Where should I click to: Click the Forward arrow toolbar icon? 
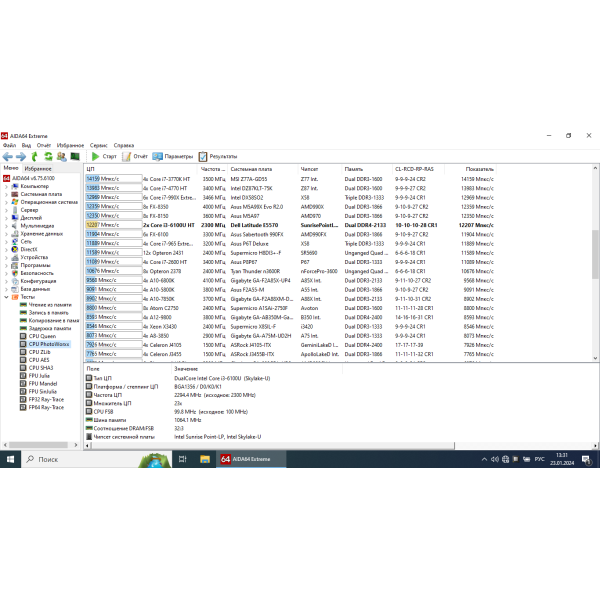(x=21, y=156)
